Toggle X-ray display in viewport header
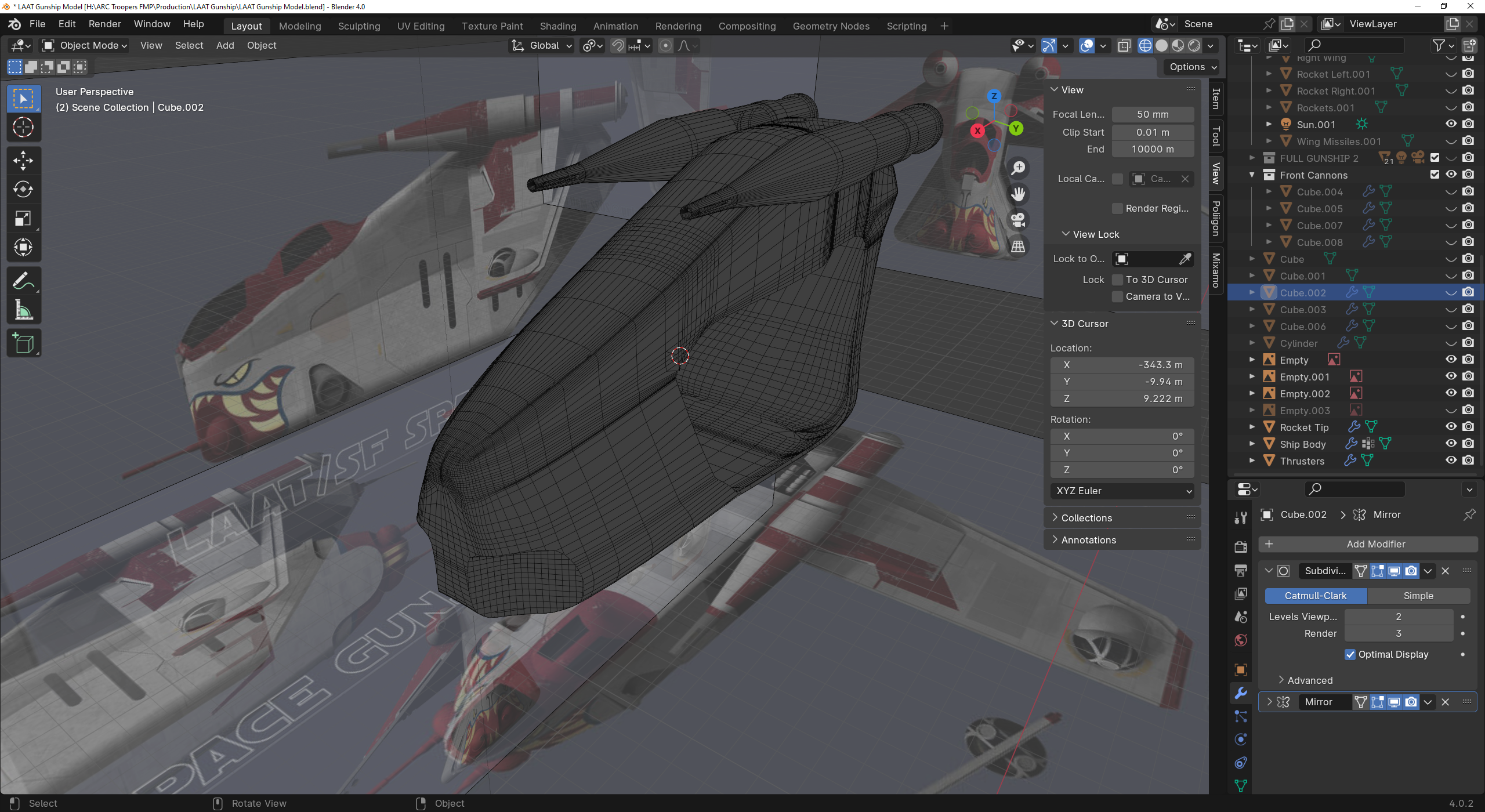 [1124, 46]
